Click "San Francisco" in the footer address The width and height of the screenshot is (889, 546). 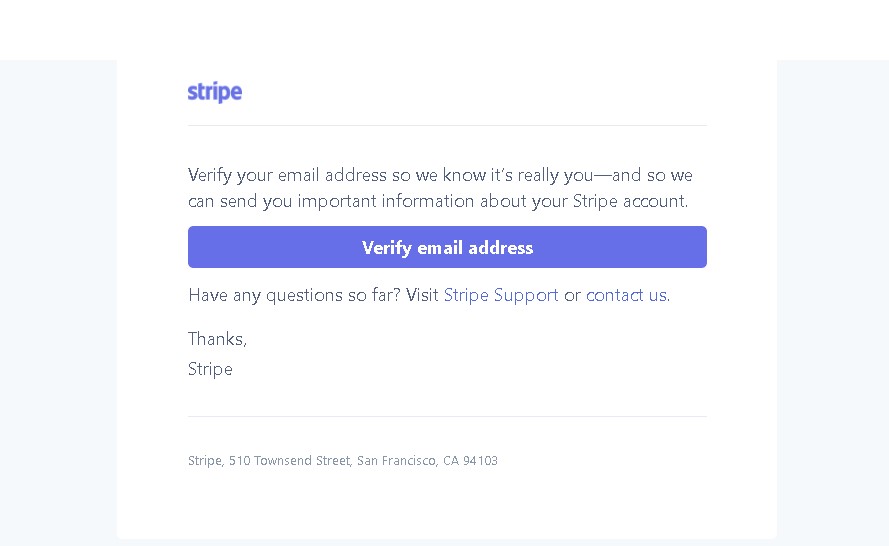point(396,461)
